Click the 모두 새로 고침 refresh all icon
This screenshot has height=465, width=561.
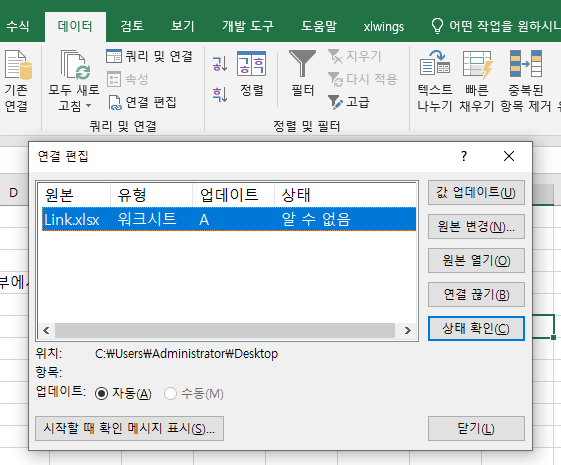click(x=75, y=65)
